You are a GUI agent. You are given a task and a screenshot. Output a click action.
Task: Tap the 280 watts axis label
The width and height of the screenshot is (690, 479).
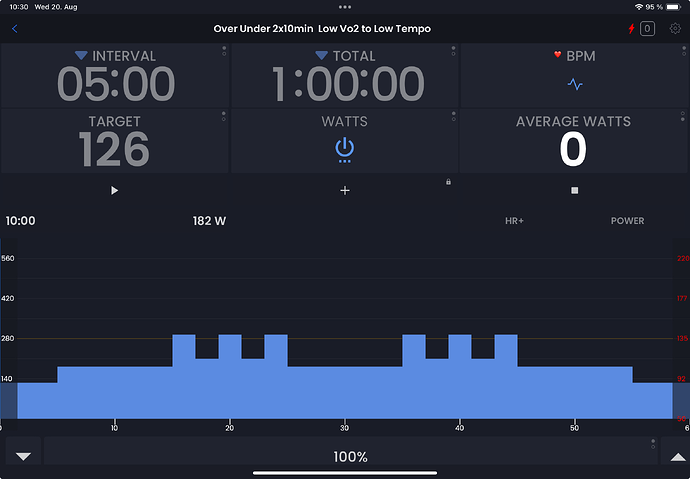pyautogui.click(x=7, y=338)
